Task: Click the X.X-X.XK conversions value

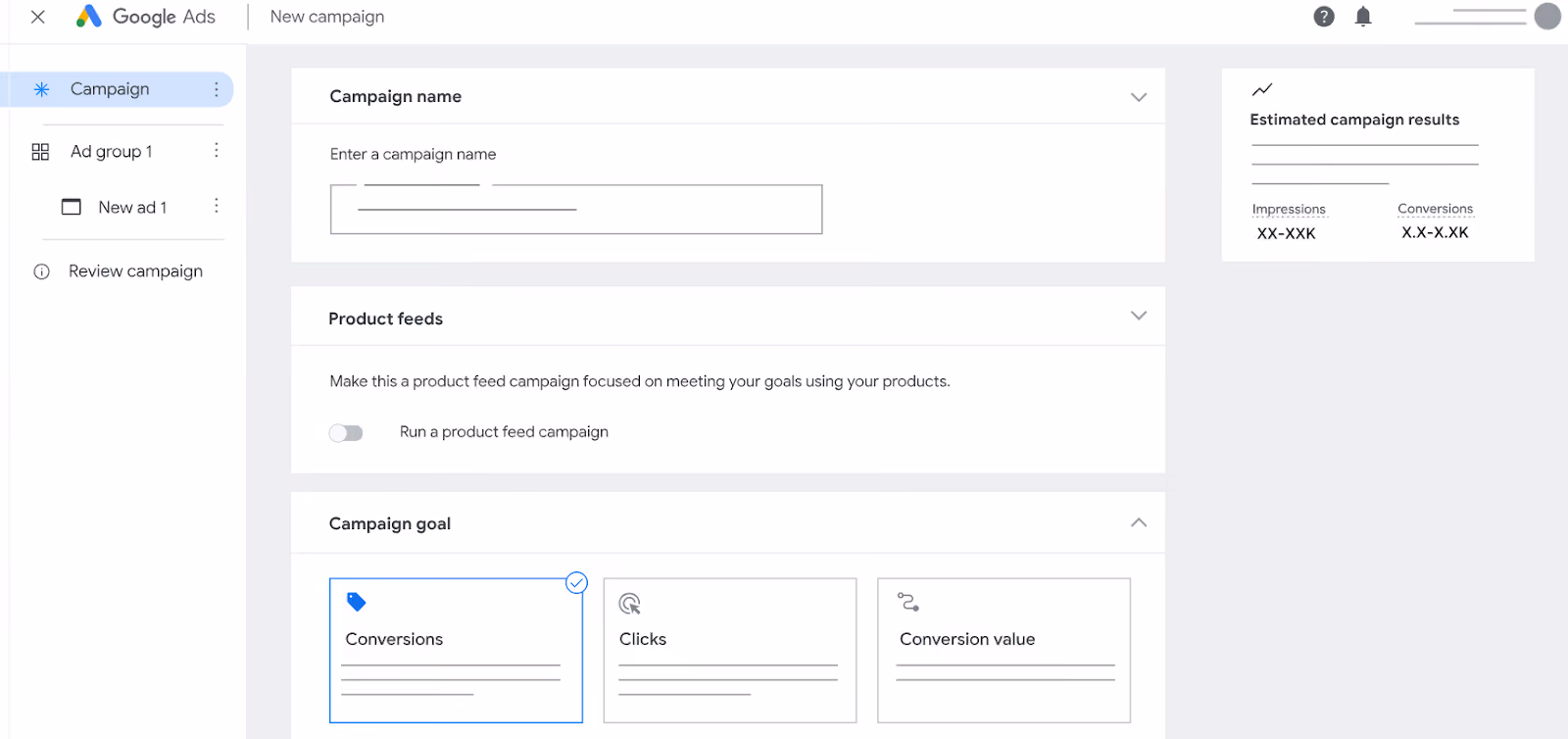Action: pos(1435,232)
